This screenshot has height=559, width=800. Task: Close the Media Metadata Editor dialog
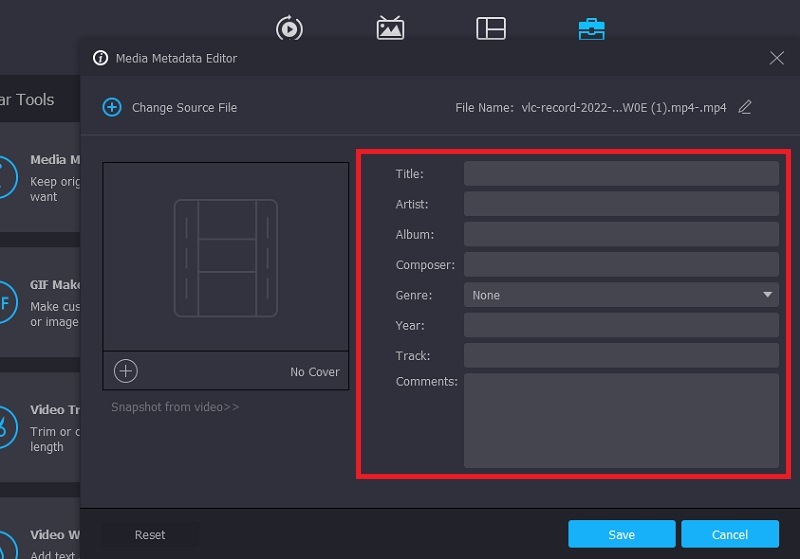coord(776,58)
